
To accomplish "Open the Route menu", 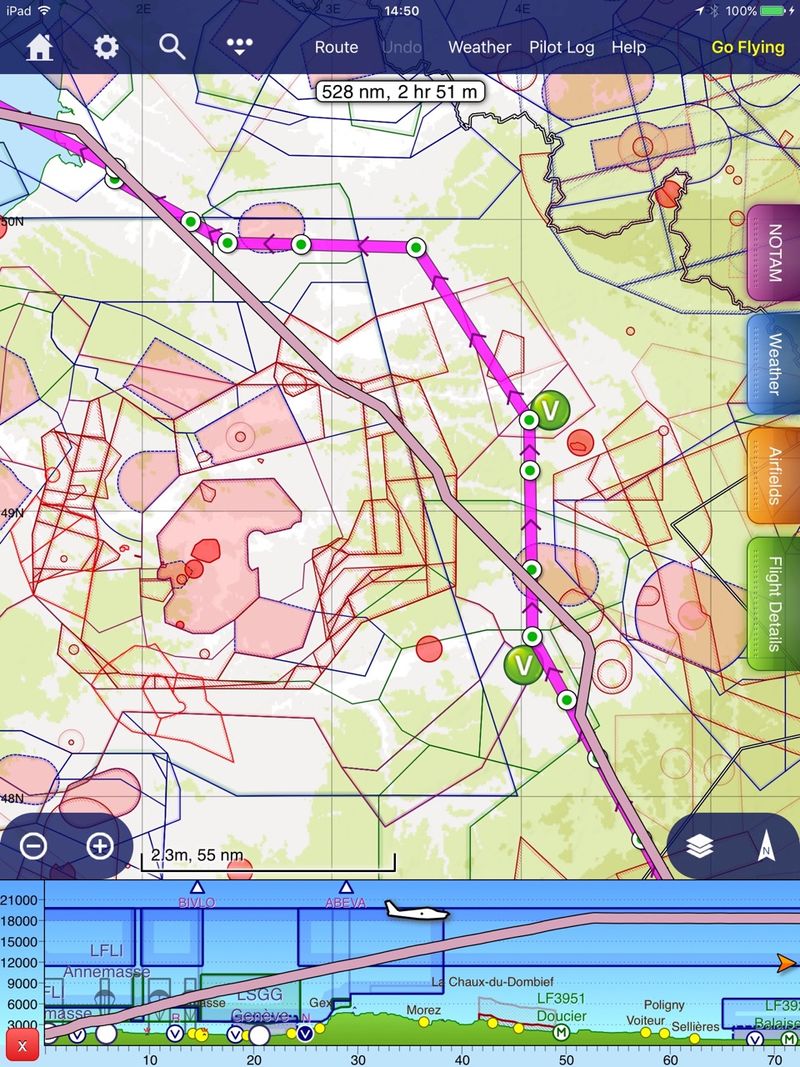I will pyautogui.click(x=336, y=47).
